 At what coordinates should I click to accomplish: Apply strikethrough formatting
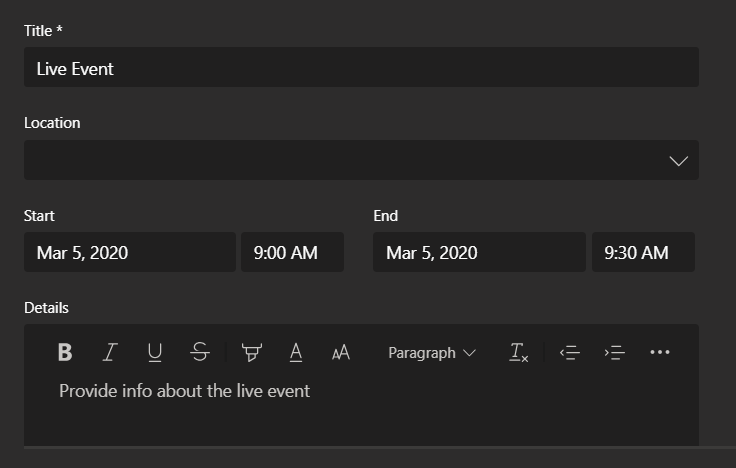[x=200, y=352]
